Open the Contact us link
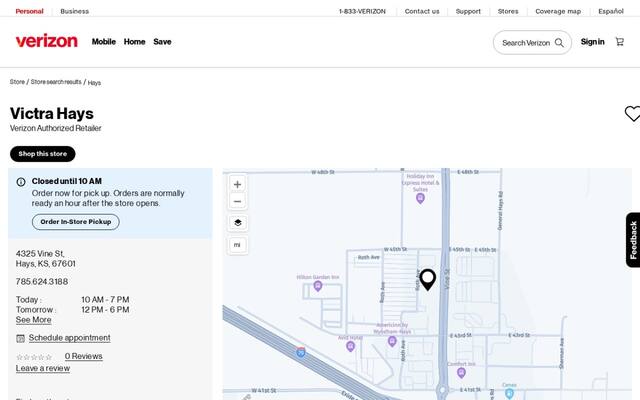The width and height of the screenshot is (640, 400). coord(422,11)
